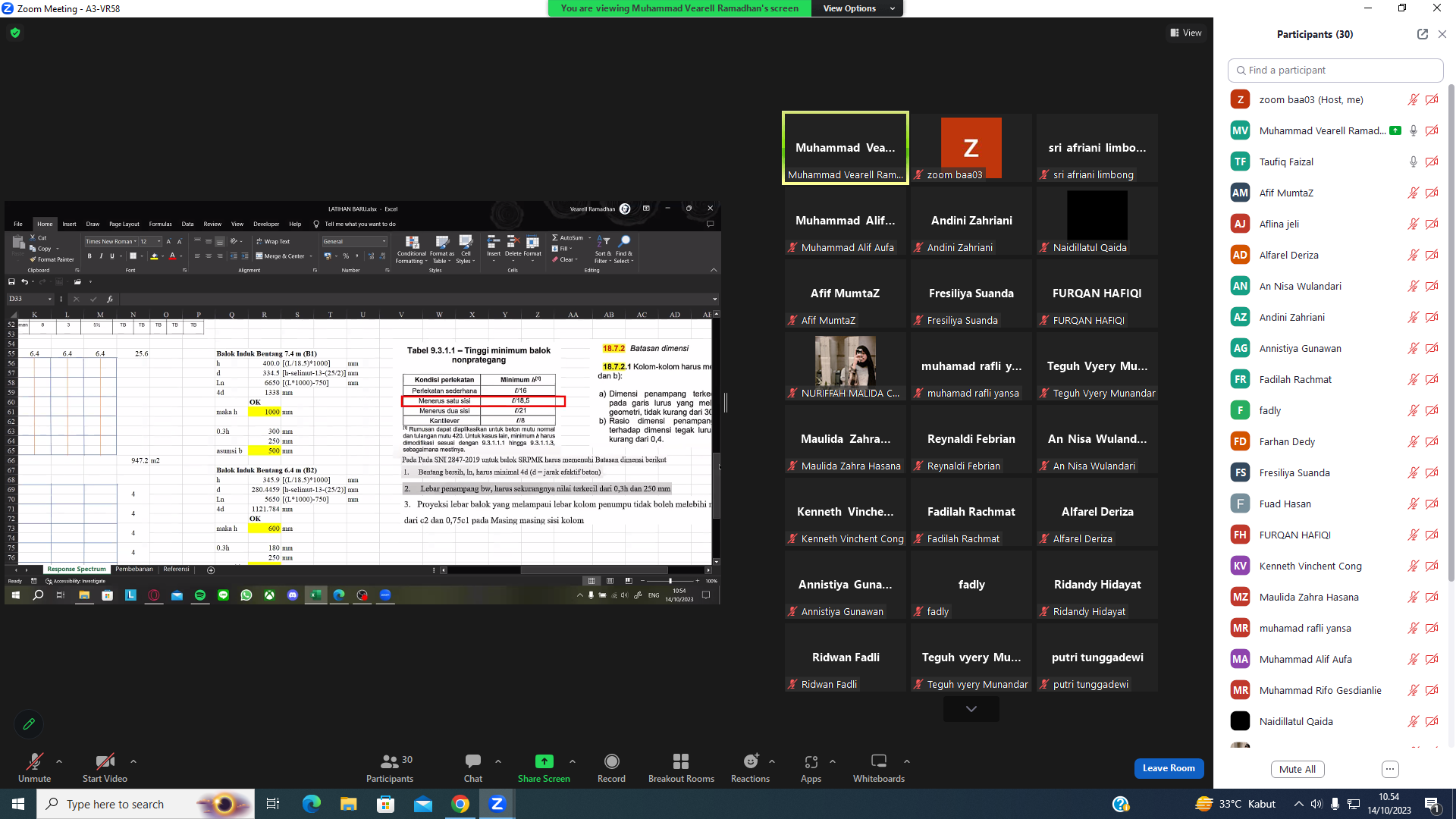Open Microsoft Edge from the Windows taskbar

[311, 804]
